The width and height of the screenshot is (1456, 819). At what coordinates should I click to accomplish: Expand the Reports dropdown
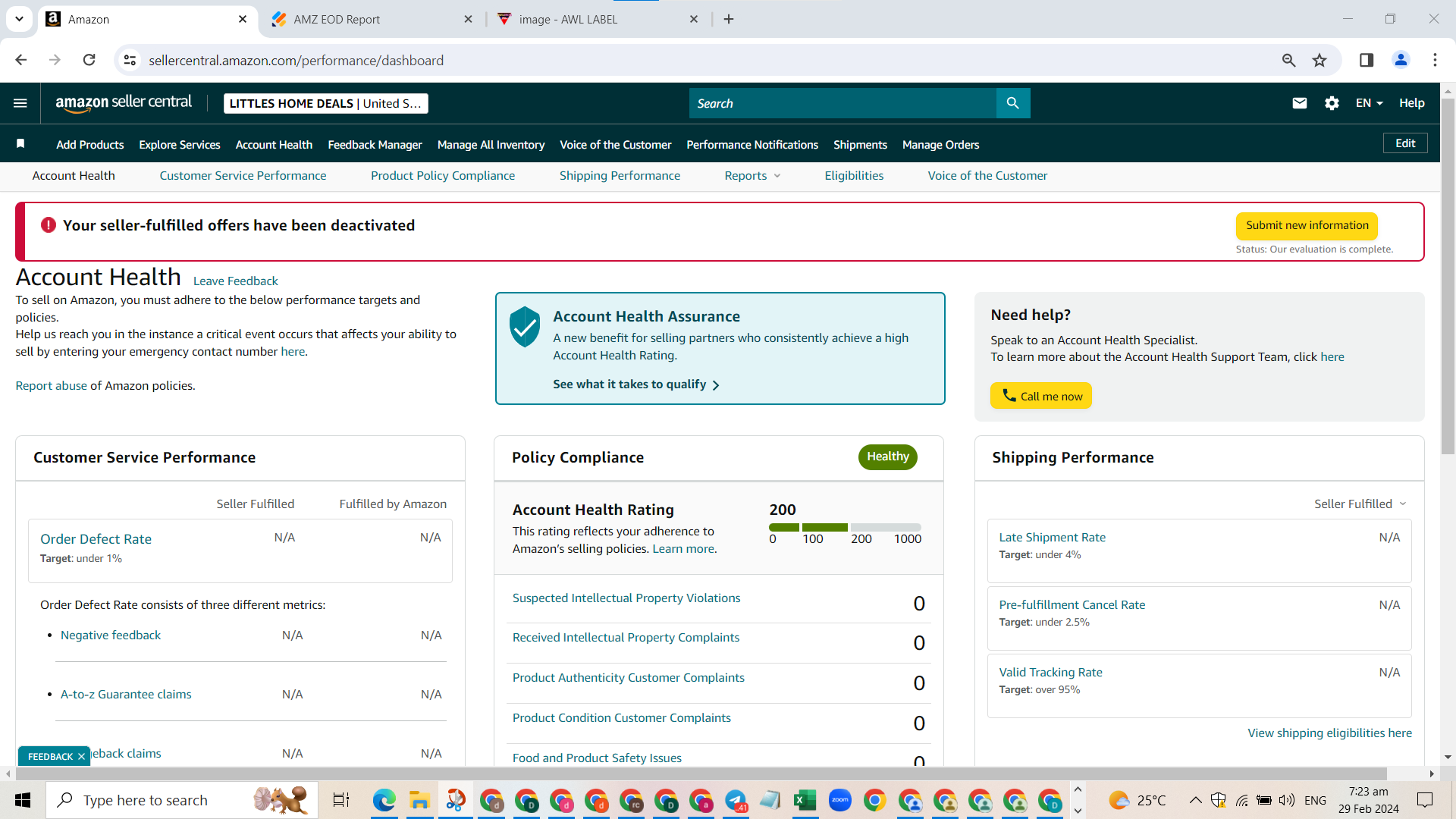tap(752, 176)
